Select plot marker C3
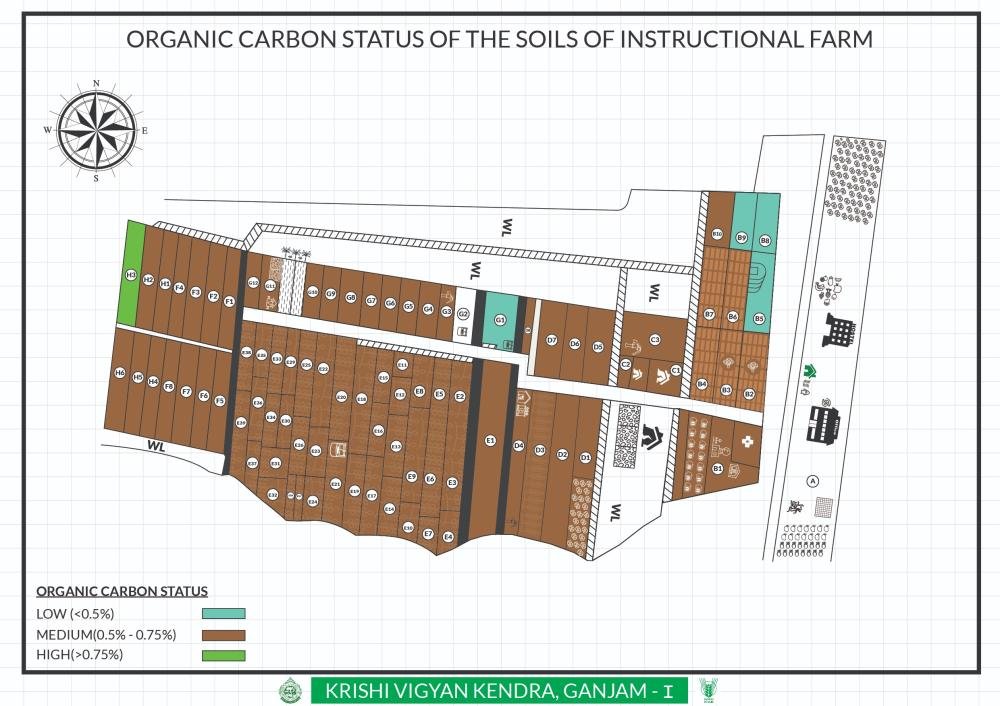The width and height of the screenshot is (1000, 706). [655, 339]
